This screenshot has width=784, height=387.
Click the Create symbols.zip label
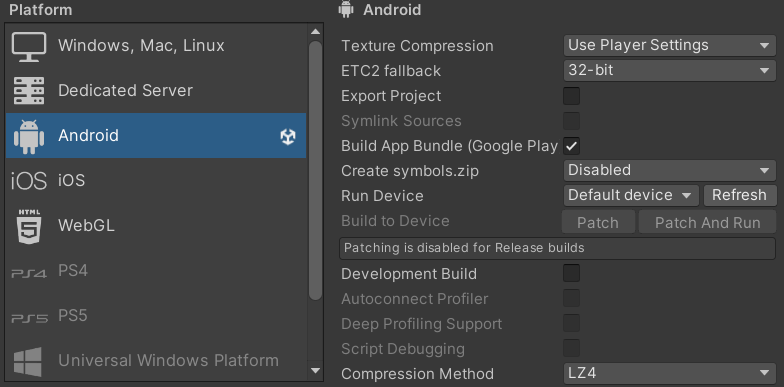click(410, 171)
